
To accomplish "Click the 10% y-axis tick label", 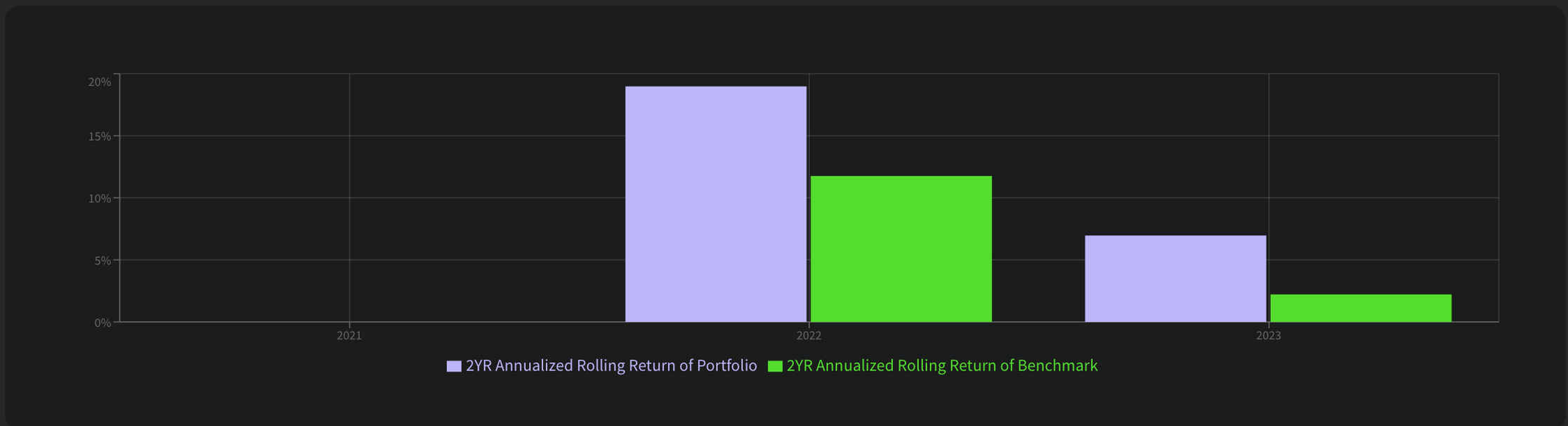I will [x=100, y=199].
